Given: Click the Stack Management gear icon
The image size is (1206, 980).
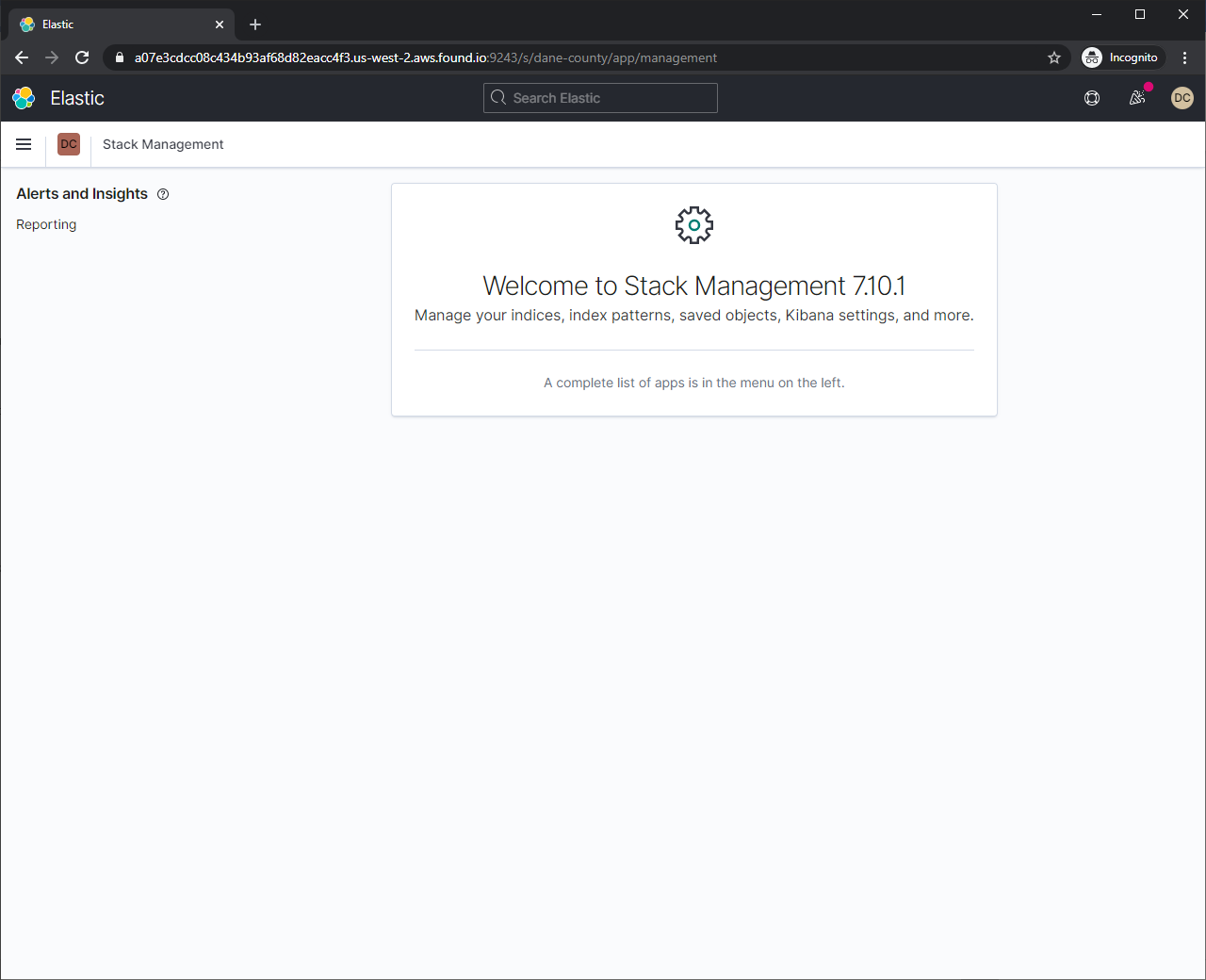Looking at the screenshot, I should coord(694,225).
